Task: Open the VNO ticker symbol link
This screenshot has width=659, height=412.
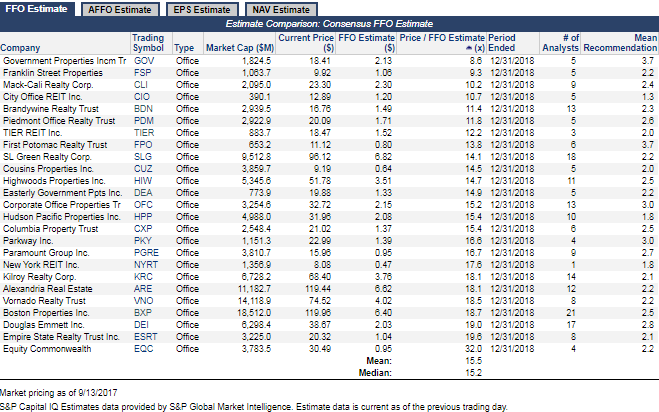Action: click(144, 301)
